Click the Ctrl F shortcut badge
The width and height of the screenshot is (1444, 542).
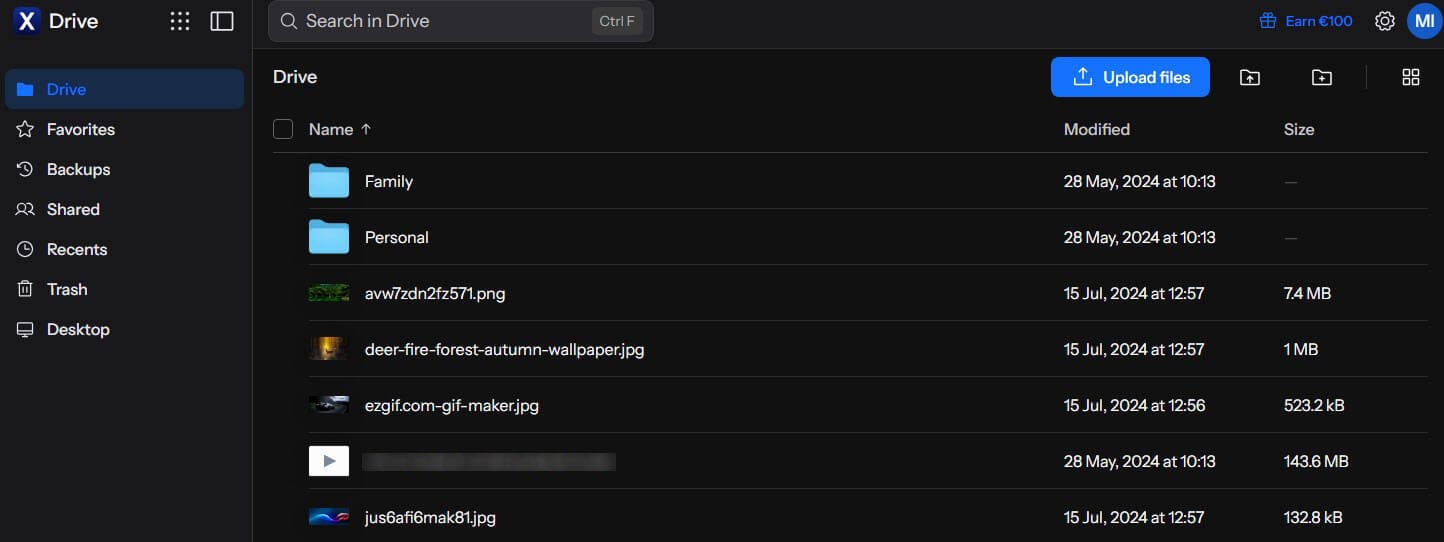pos(617,21)
